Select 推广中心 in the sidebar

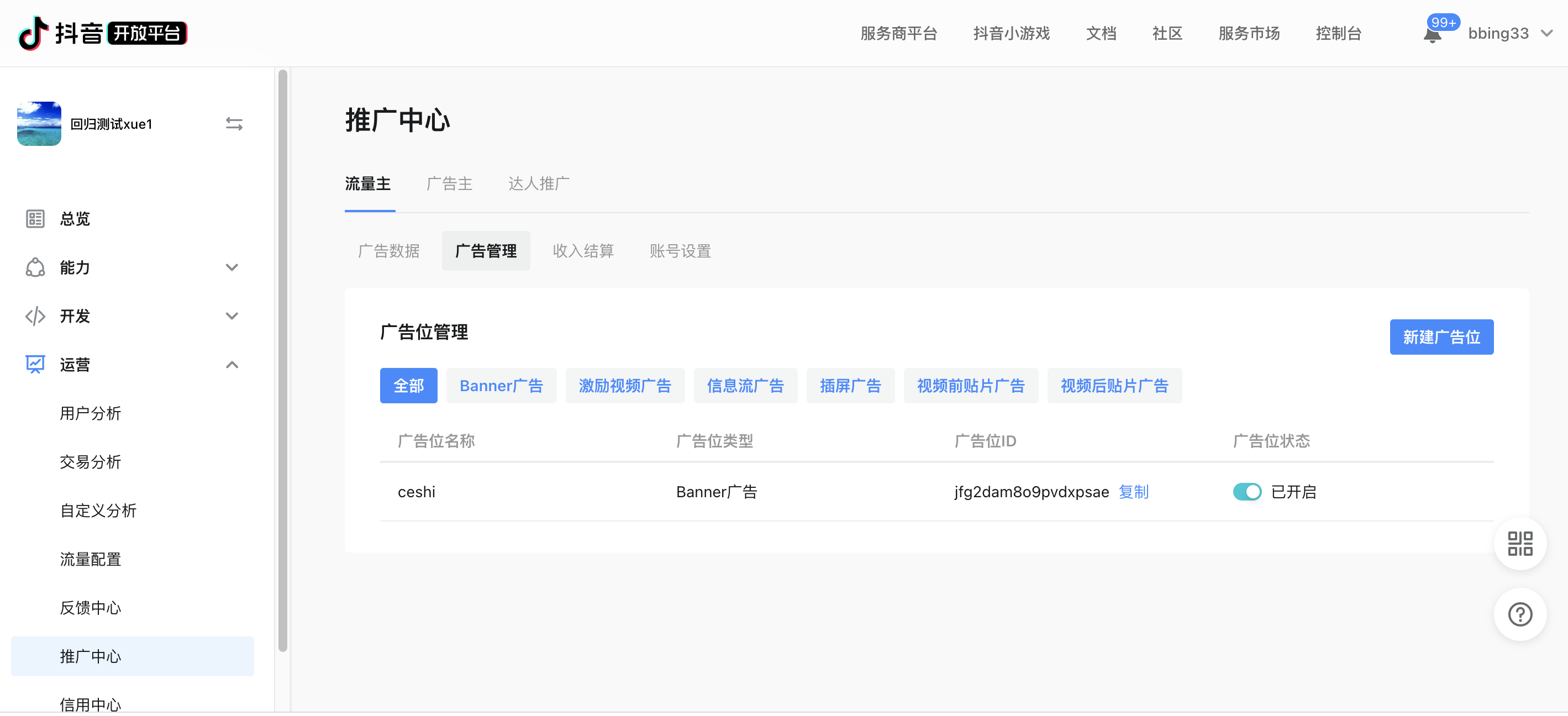click(x=132, y=656)
